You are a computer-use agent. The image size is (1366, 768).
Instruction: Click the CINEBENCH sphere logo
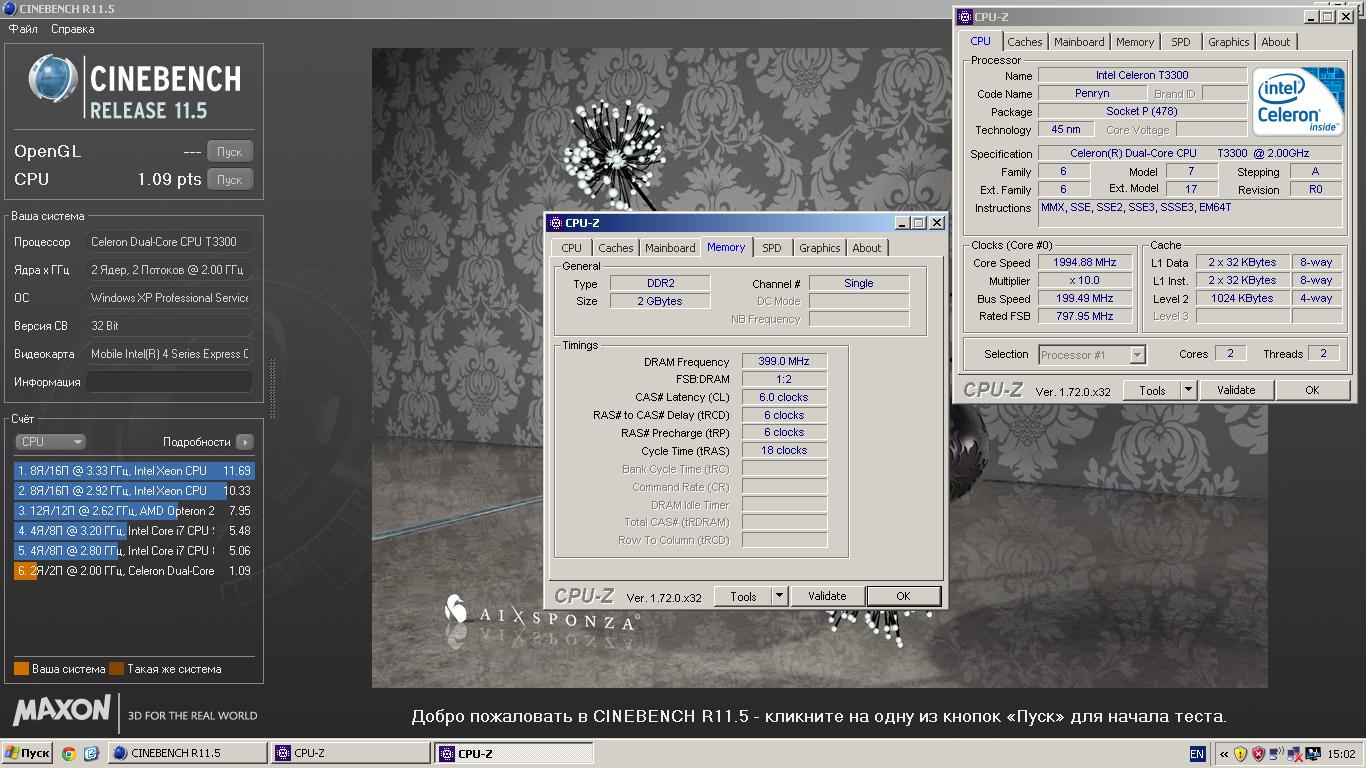54,80
